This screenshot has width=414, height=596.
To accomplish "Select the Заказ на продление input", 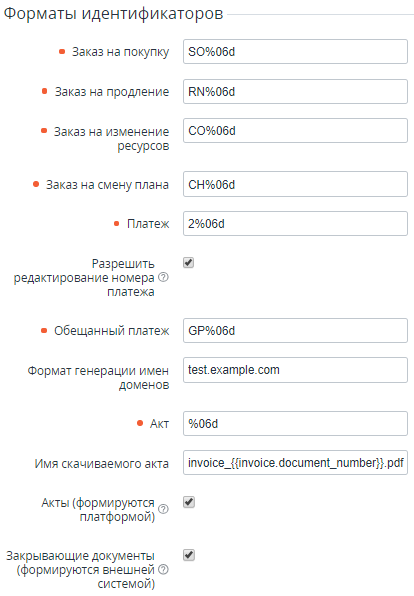I will (295, 92).
